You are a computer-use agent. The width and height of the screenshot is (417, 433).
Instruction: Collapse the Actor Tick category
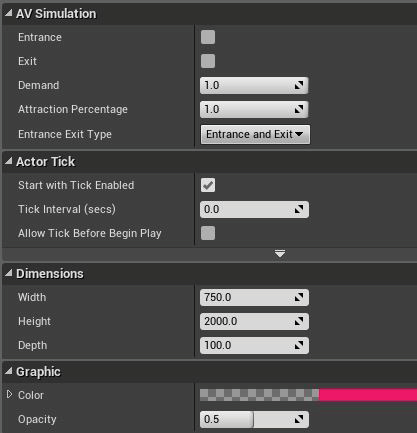coord(9,161)
